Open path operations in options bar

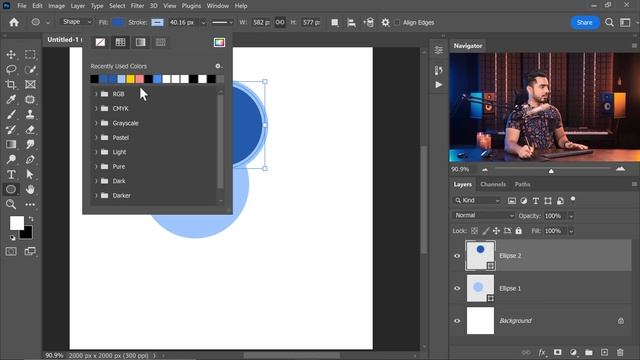tap(335, 22)
